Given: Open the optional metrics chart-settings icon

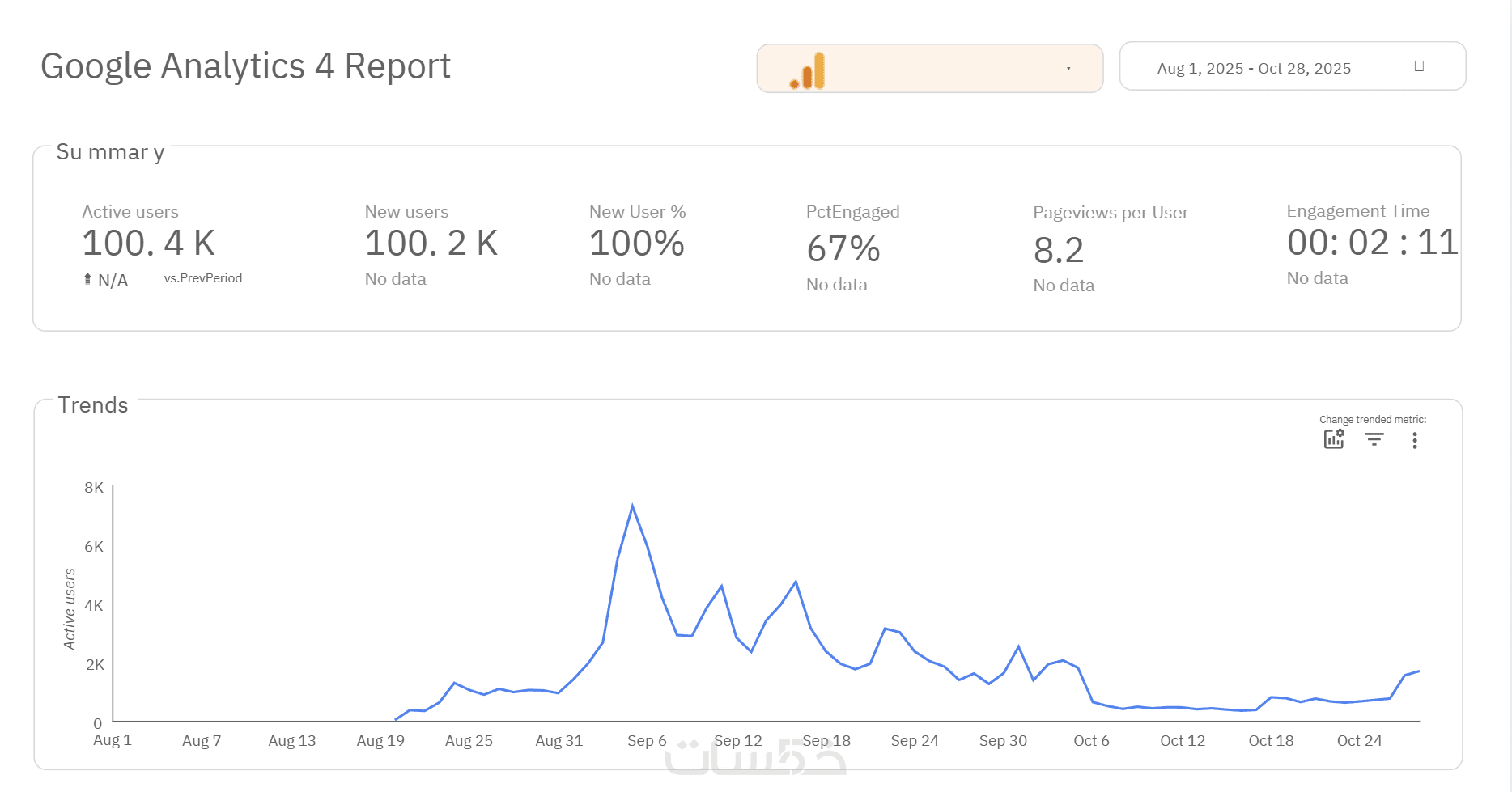Looking at the screenshot, I should pos(1333,439).
